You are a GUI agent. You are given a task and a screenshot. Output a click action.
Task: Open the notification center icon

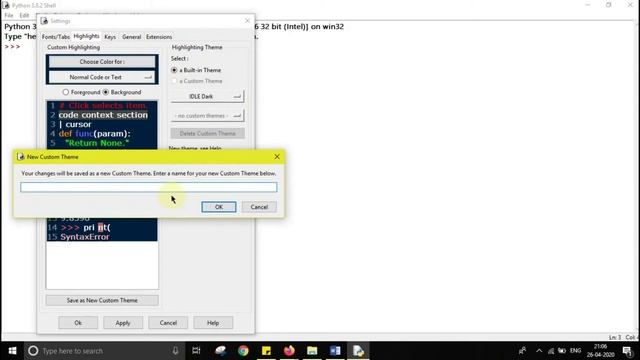(628, 351)
